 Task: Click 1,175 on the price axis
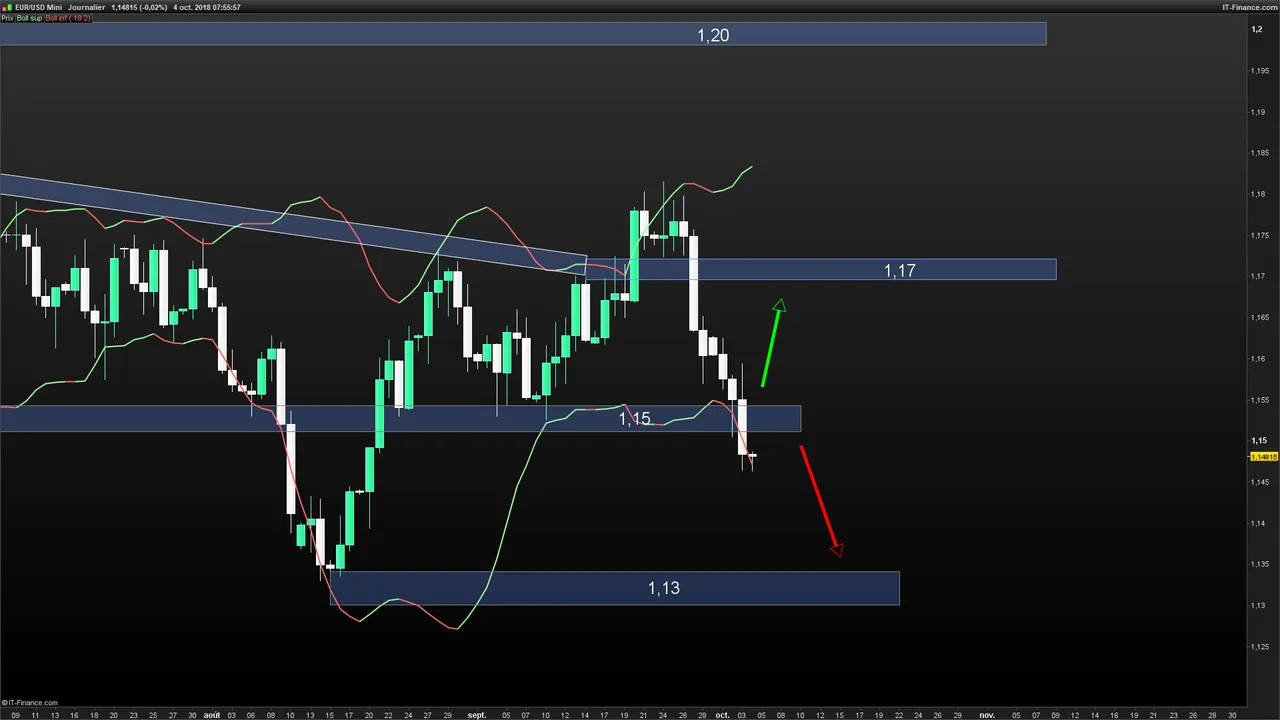tap(1259, 235)
